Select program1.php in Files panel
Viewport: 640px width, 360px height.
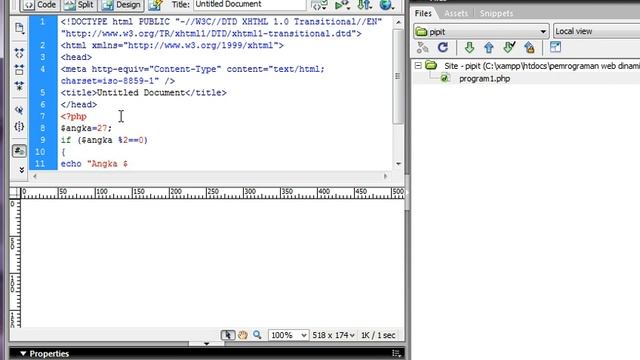coord(484,78)
